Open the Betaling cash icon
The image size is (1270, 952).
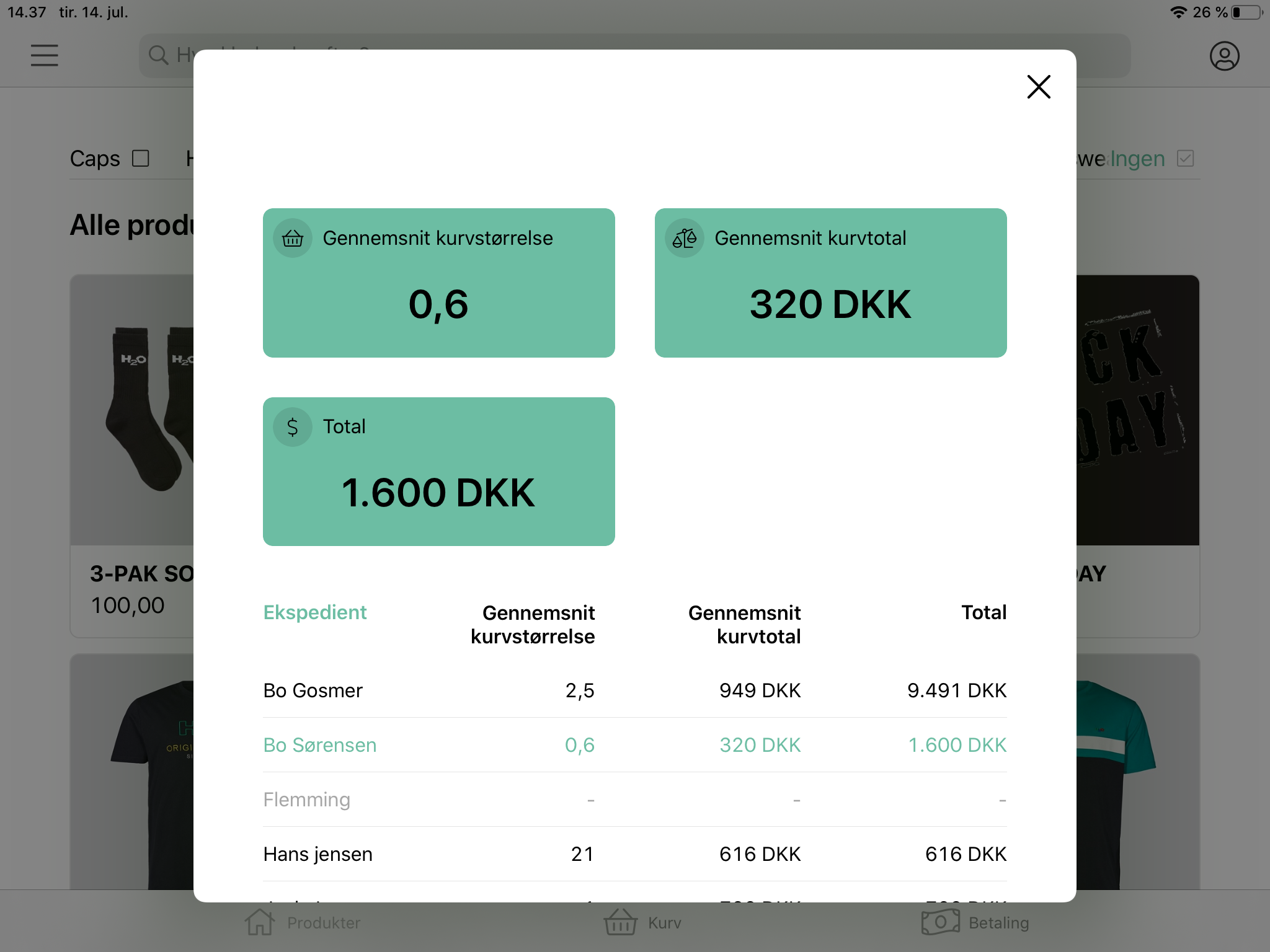940,922
